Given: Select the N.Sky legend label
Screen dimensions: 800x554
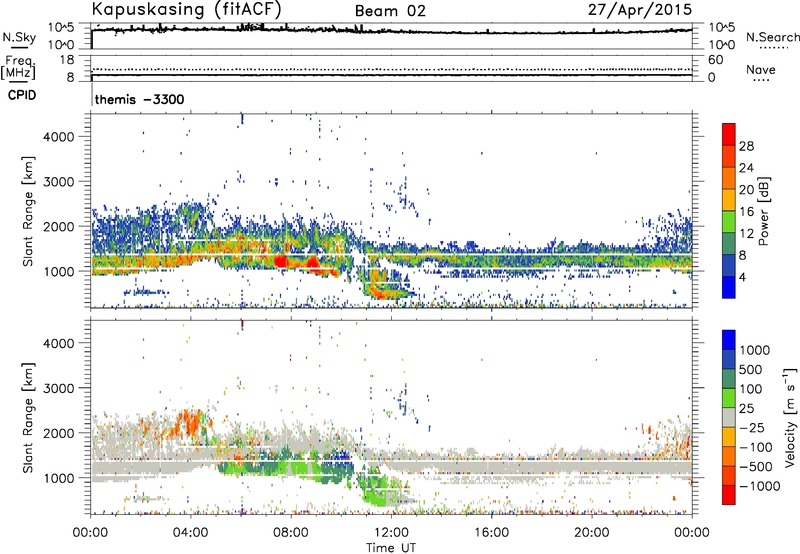Looking at the screenshot, I should (x=19, y=37).
